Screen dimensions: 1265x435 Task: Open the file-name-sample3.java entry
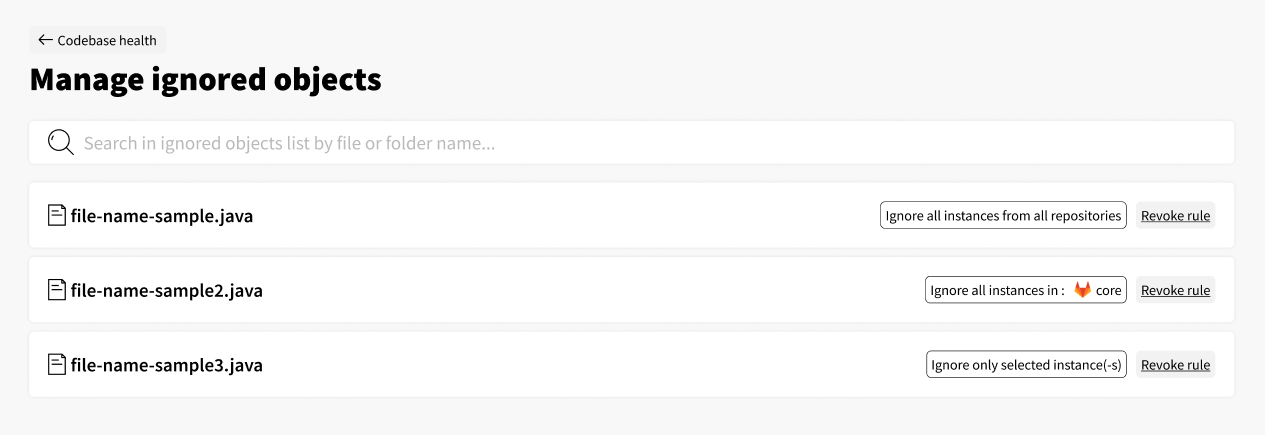tap(167, 365)
